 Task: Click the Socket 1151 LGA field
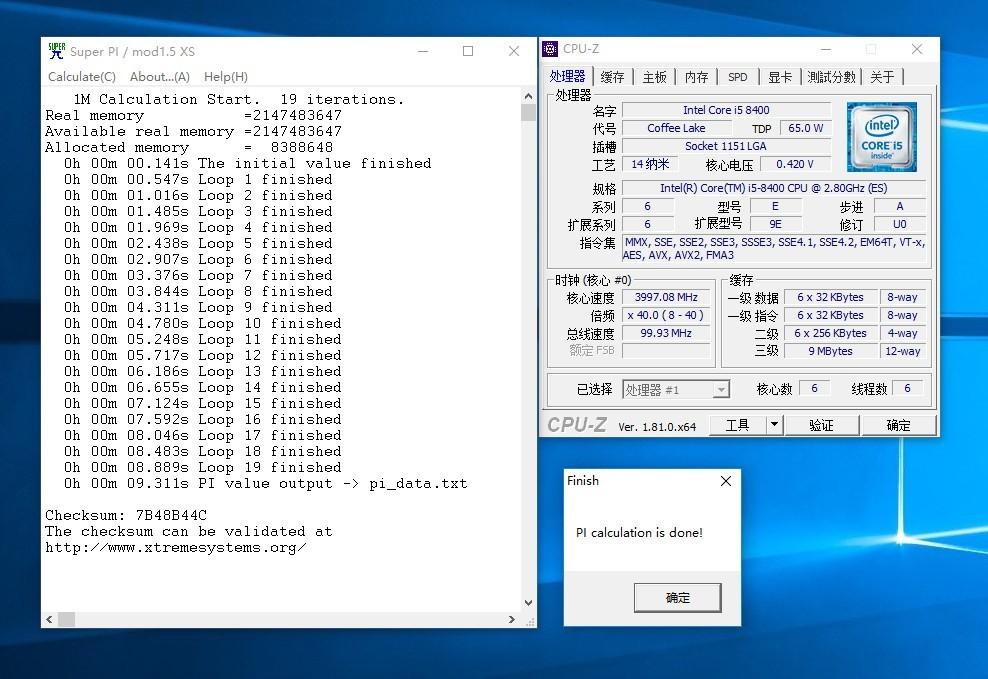[x=726, y=146]
